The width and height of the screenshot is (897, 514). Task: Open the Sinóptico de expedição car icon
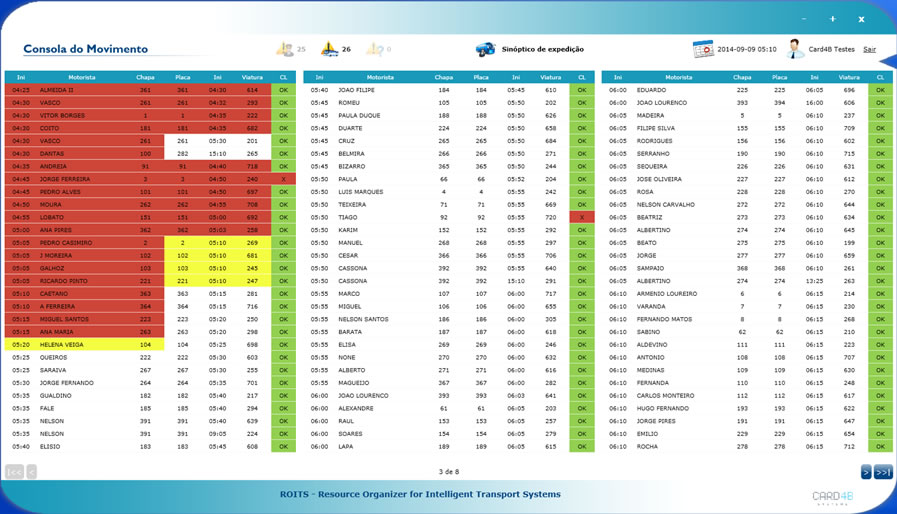[485, 49]
